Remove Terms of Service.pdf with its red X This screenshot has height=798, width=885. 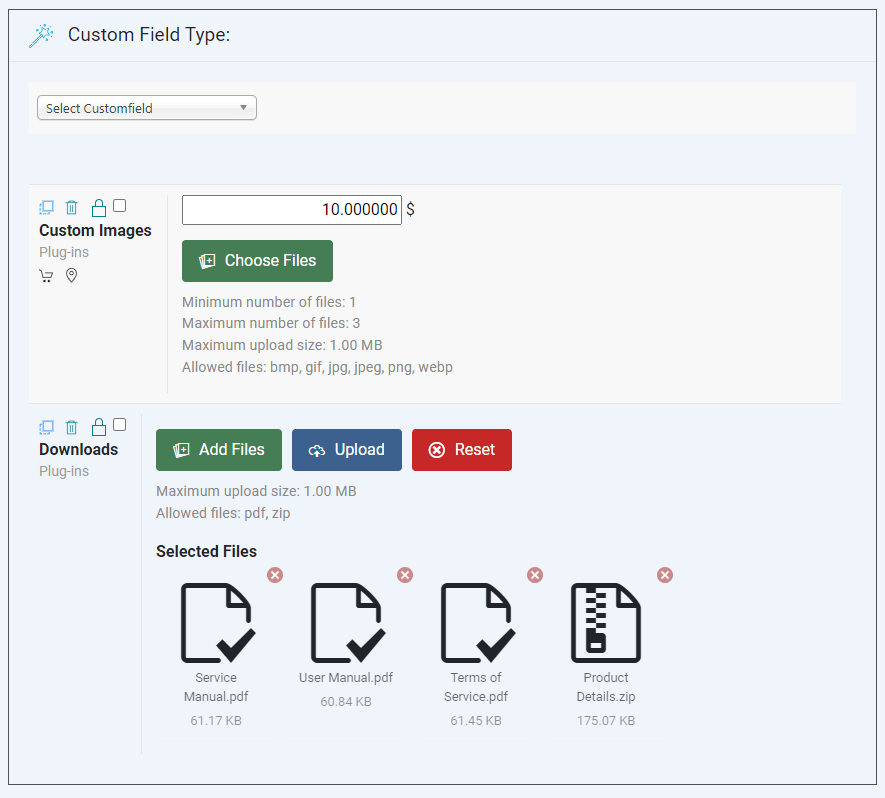point(535,575)
